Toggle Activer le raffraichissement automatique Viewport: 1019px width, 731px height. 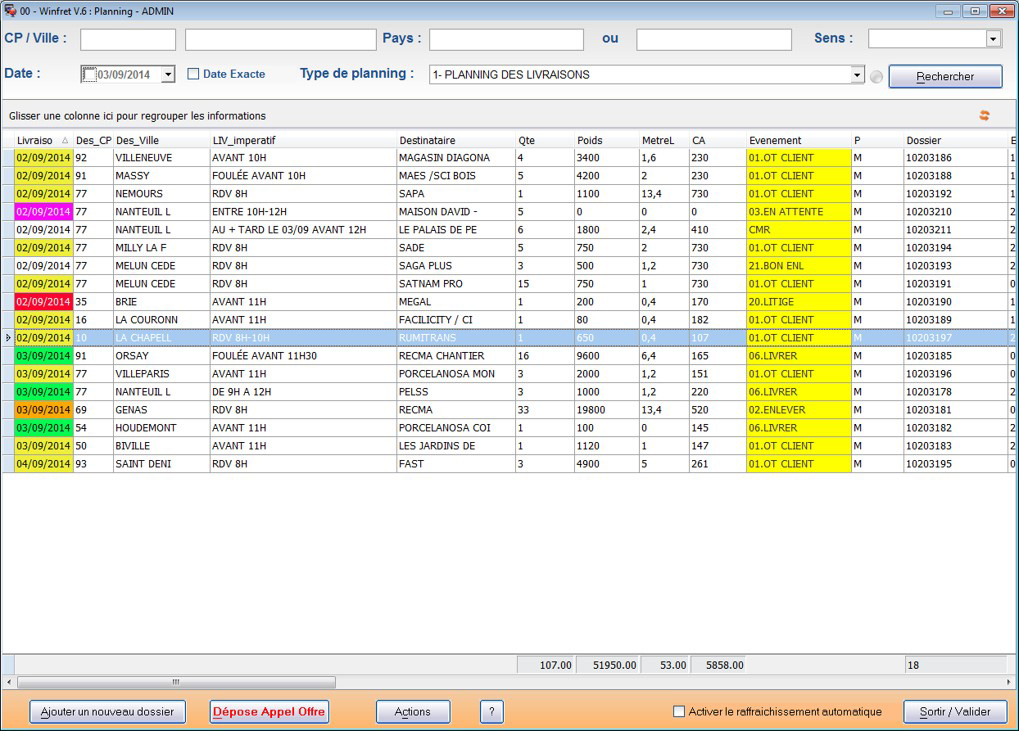676,711
